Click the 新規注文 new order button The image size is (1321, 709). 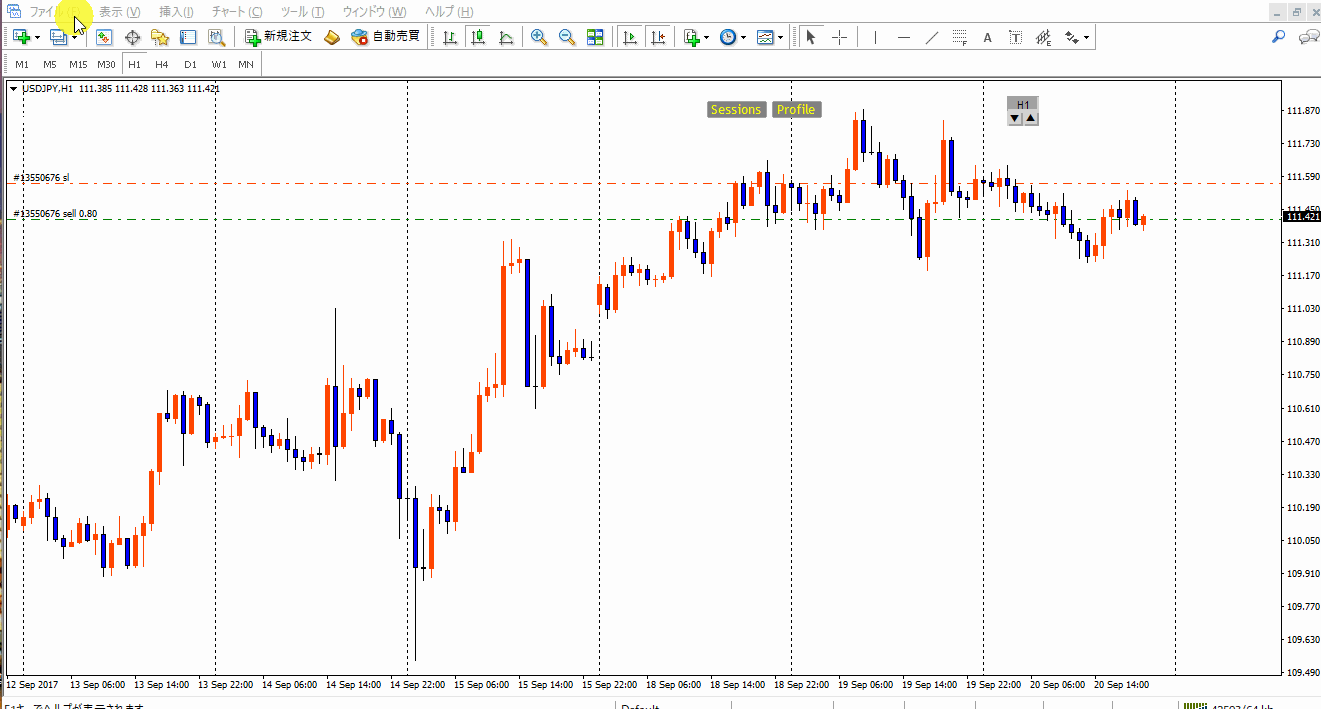point(279,37)
